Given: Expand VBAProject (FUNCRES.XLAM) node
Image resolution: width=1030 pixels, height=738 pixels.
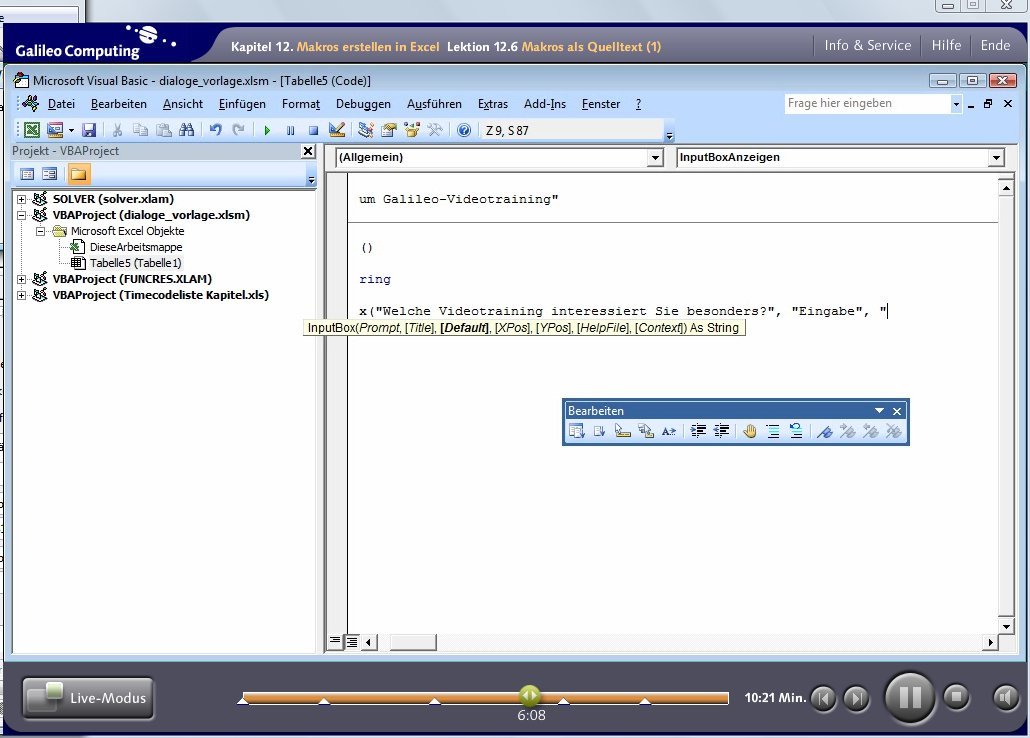Looking at the screenshot, I should click(21, 279).
